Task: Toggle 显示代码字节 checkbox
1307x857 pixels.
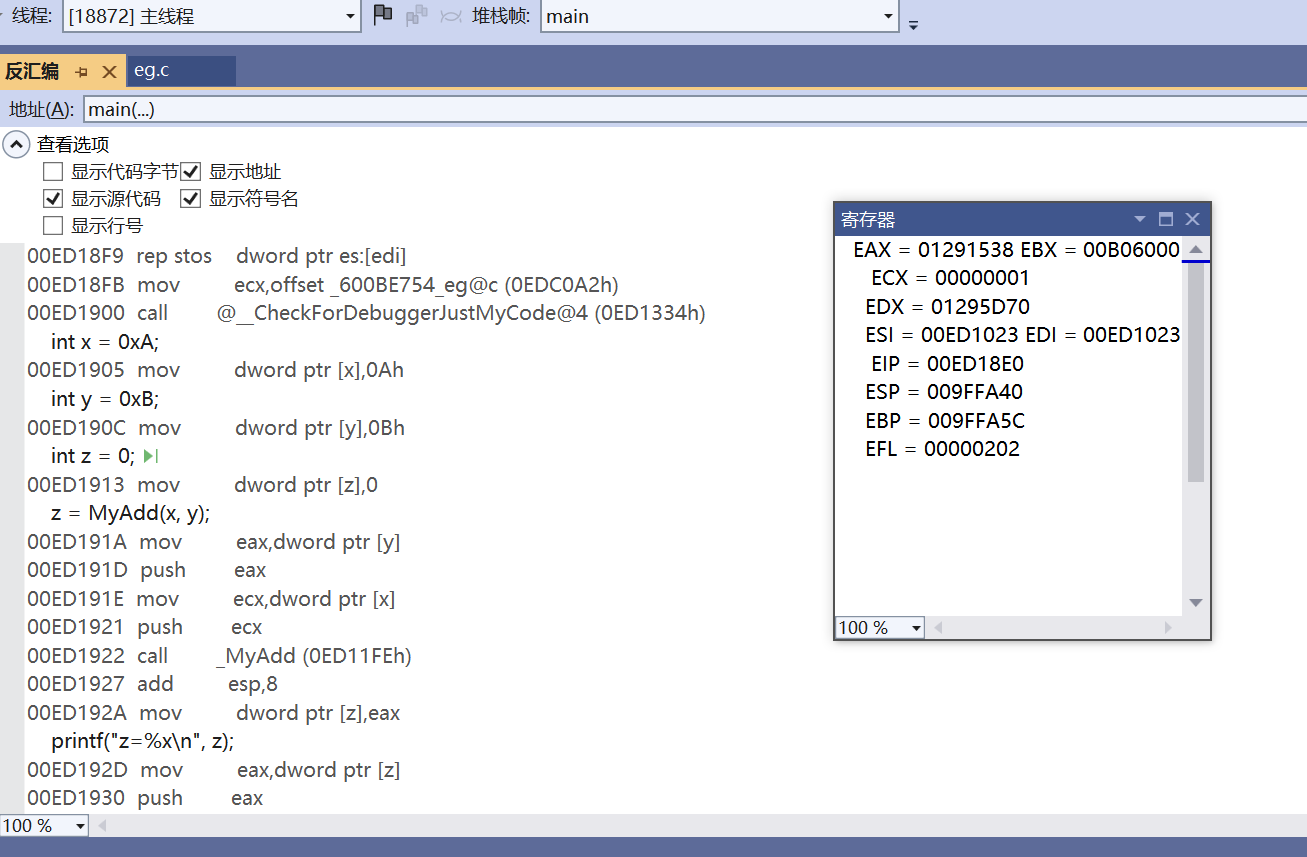Action: pos(53,172)
